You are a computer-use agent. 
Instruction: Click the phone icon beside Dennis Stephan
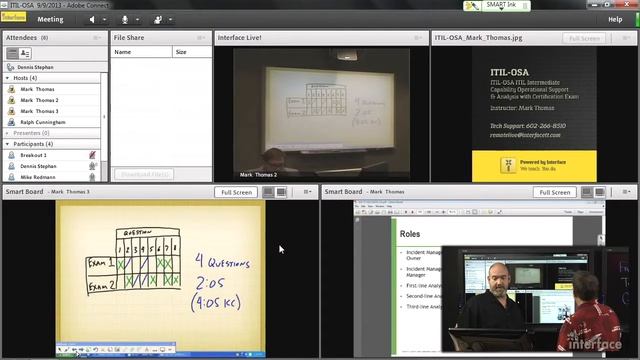pyautogui.click(x=11, y=67)
